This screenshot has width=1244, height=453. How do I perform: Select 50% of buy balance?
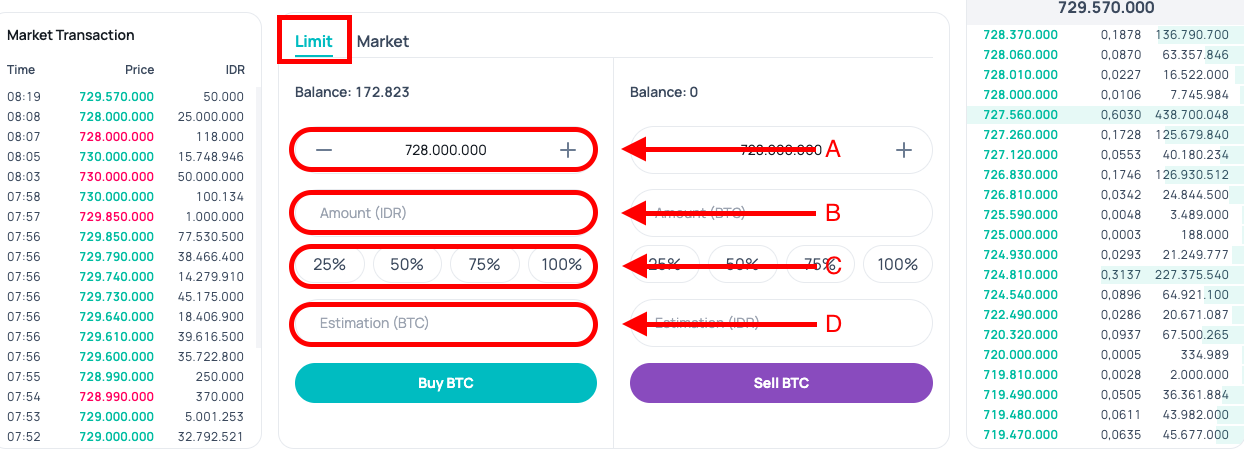tap(407, 265)
